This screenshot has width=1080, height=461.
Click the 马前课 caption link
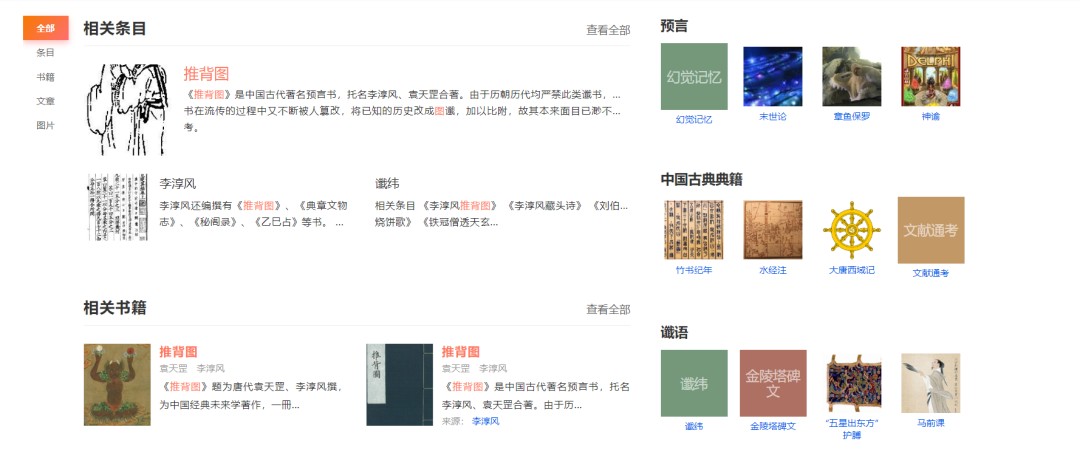point(931,423)
